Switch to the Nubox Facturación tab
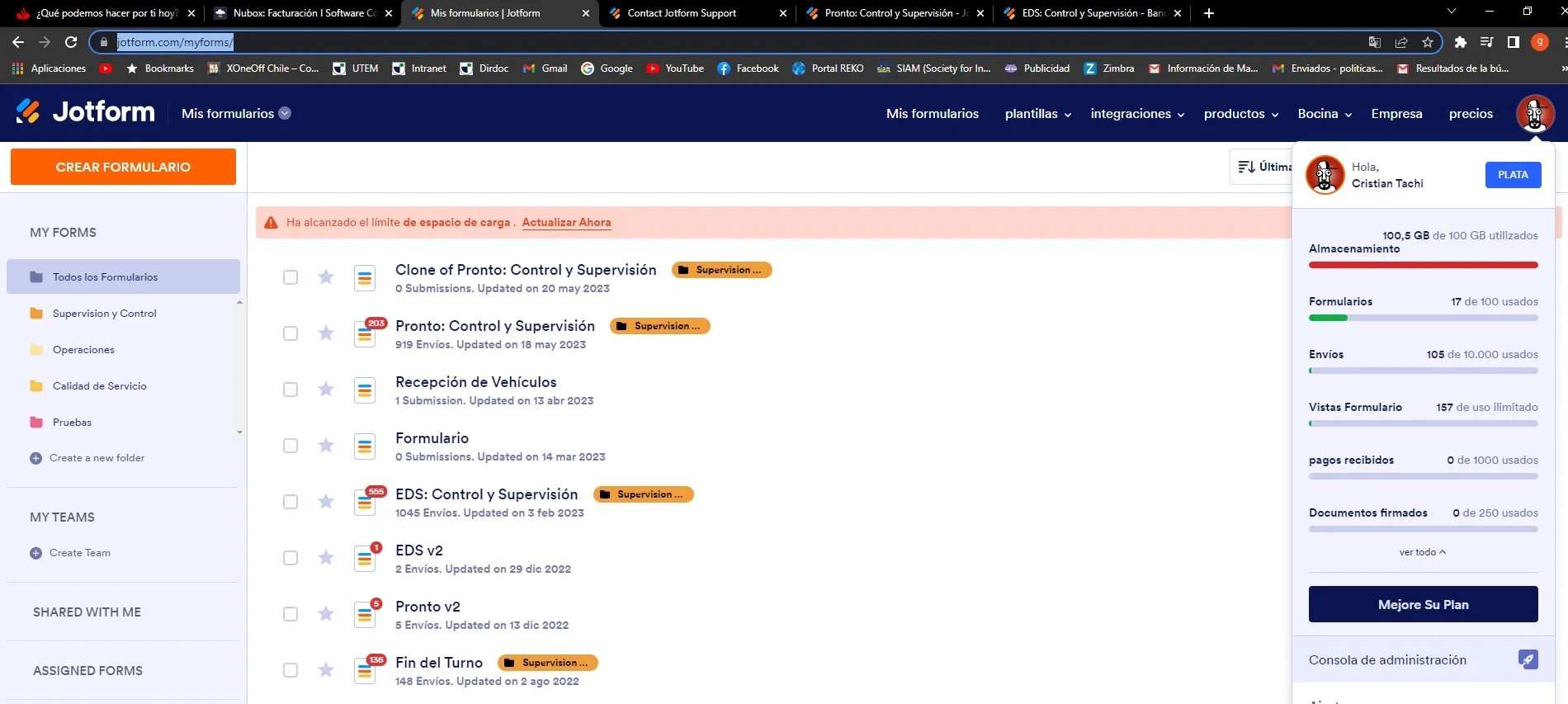Image resolution: width=1568 pixels, height=704 pixels. pos(305,13)
